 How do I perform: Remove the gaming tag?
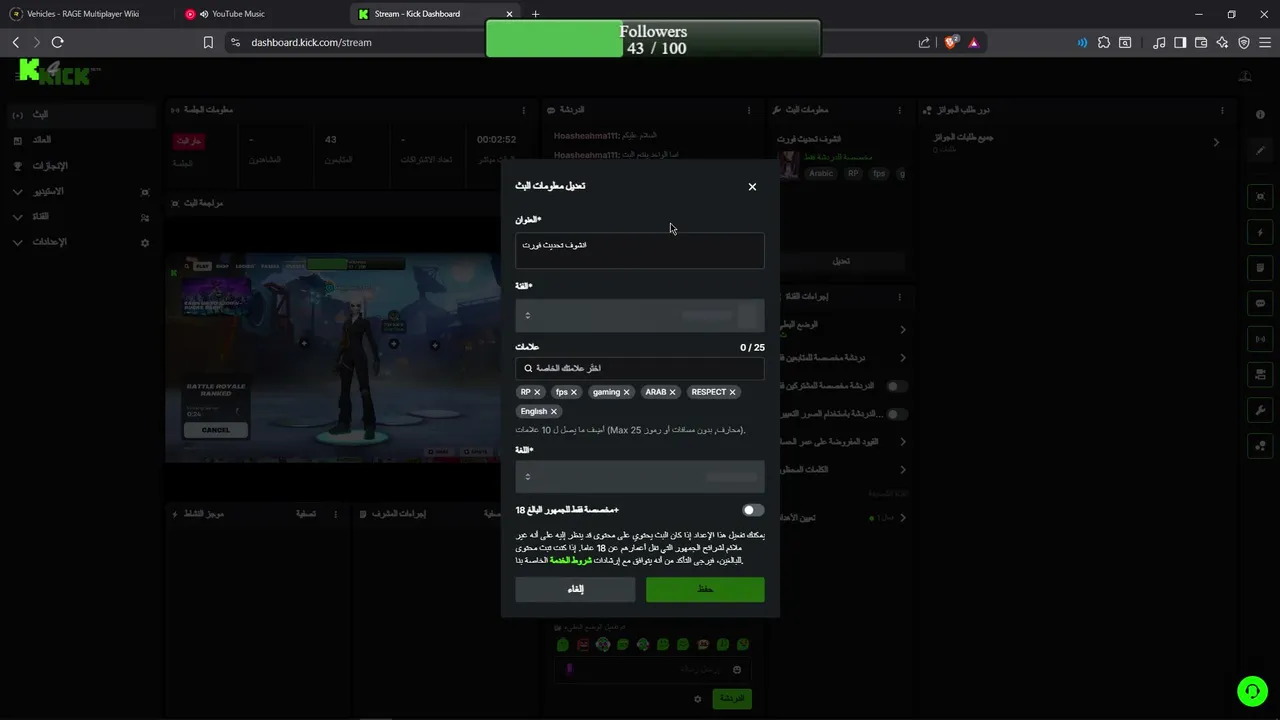point(626,392)
